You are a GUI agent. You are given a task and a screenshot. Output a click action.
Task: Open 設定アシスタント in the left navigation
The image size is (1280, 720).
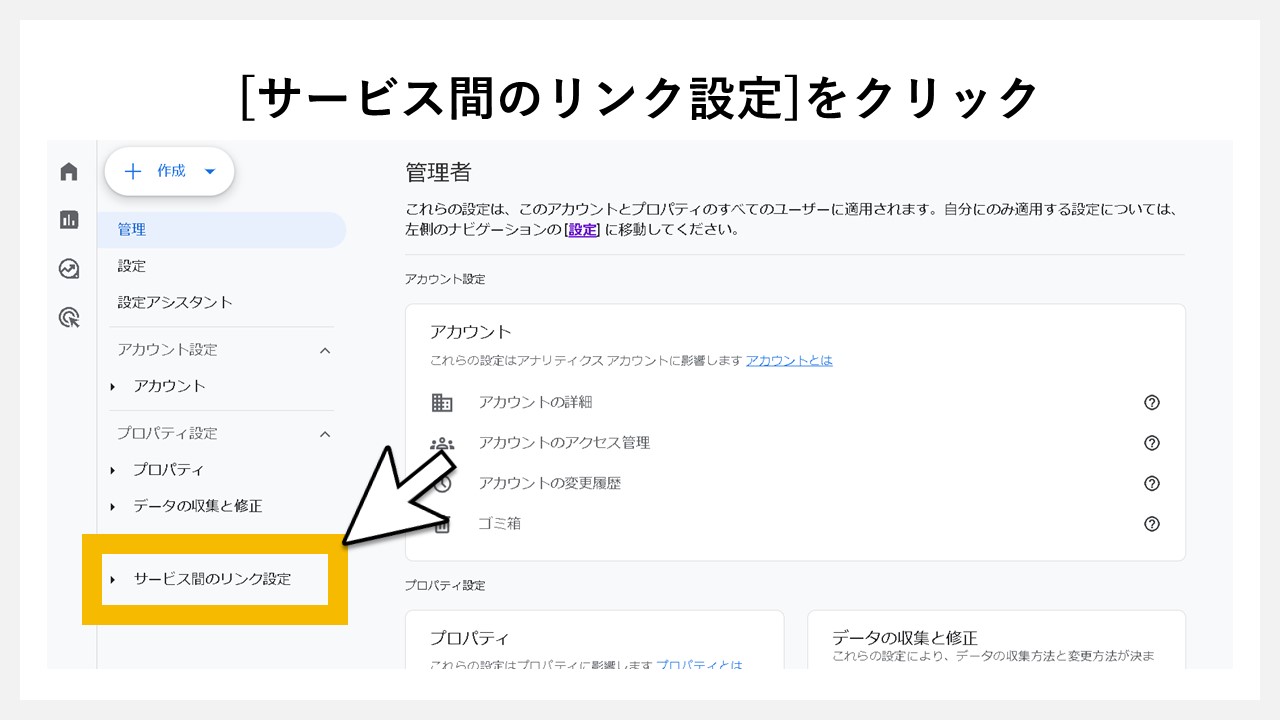[172, 302]
